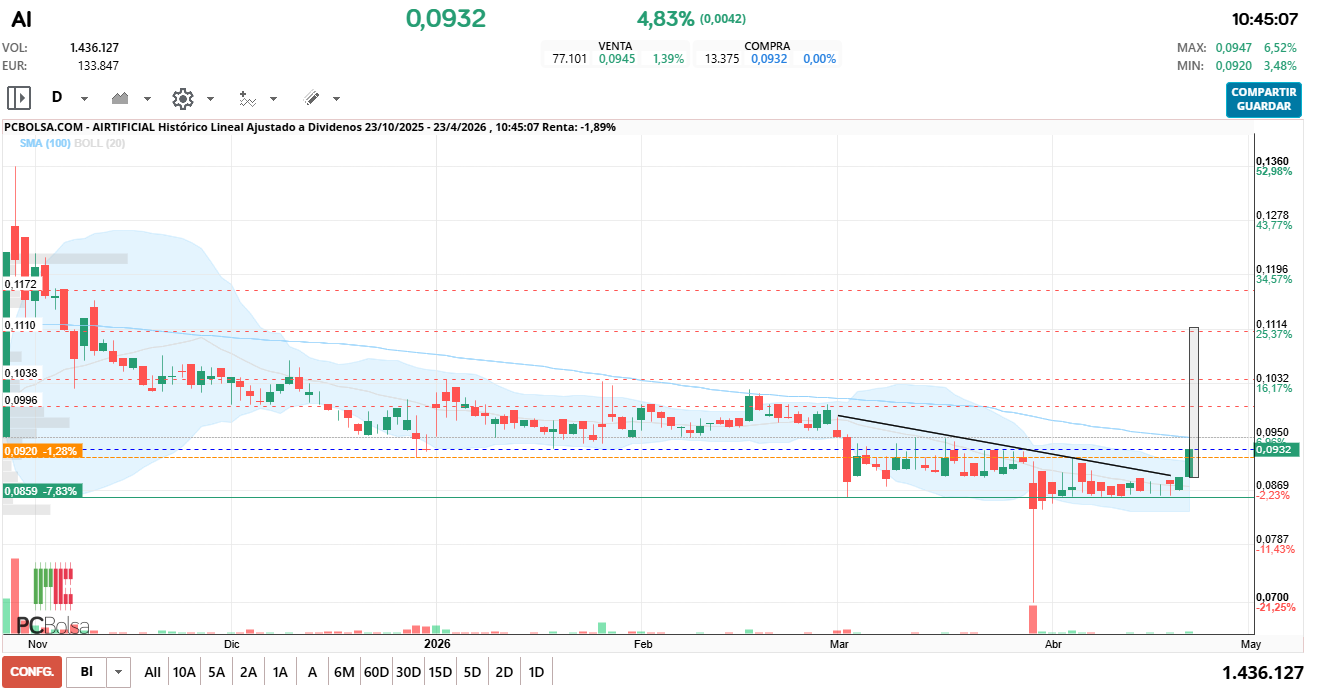The height and width of the screenshot is (693, 1317).
Task: Open the CONFG. button
Action: (32, 672)
